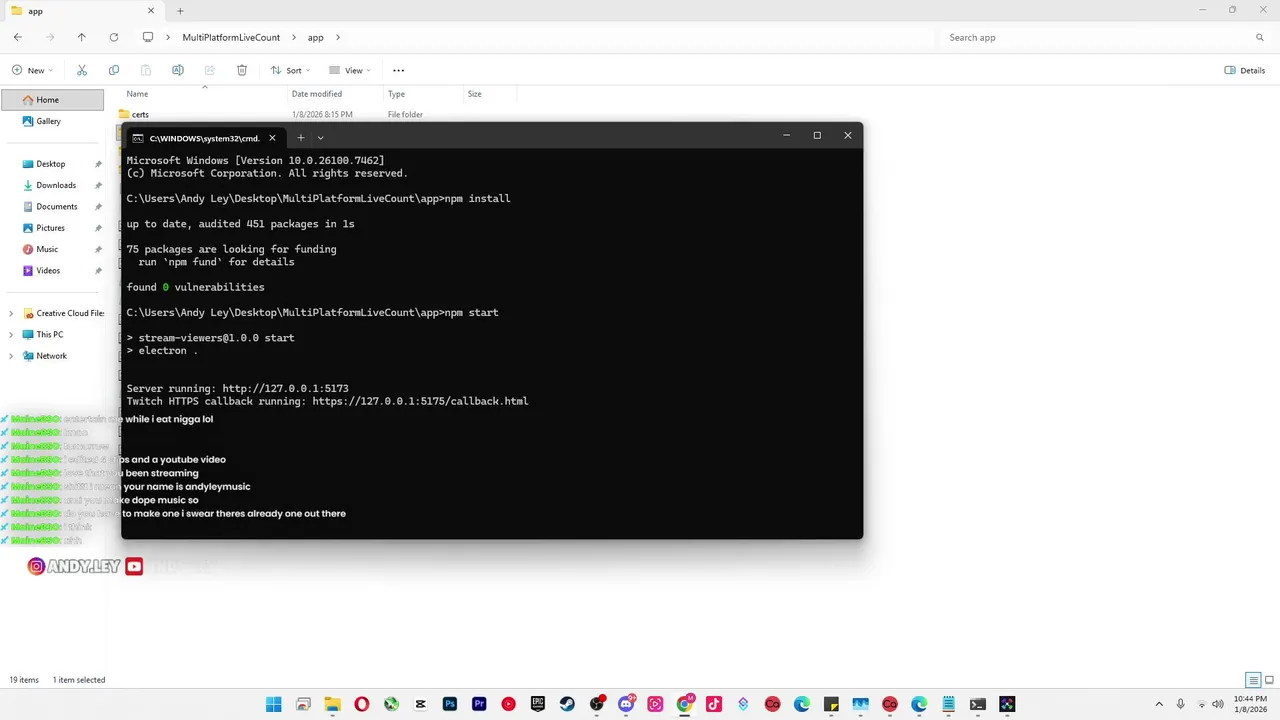Open Epic Games Launcher from taskbar
This screenshot has width=1280, height=720.
[x=538, y=704]
